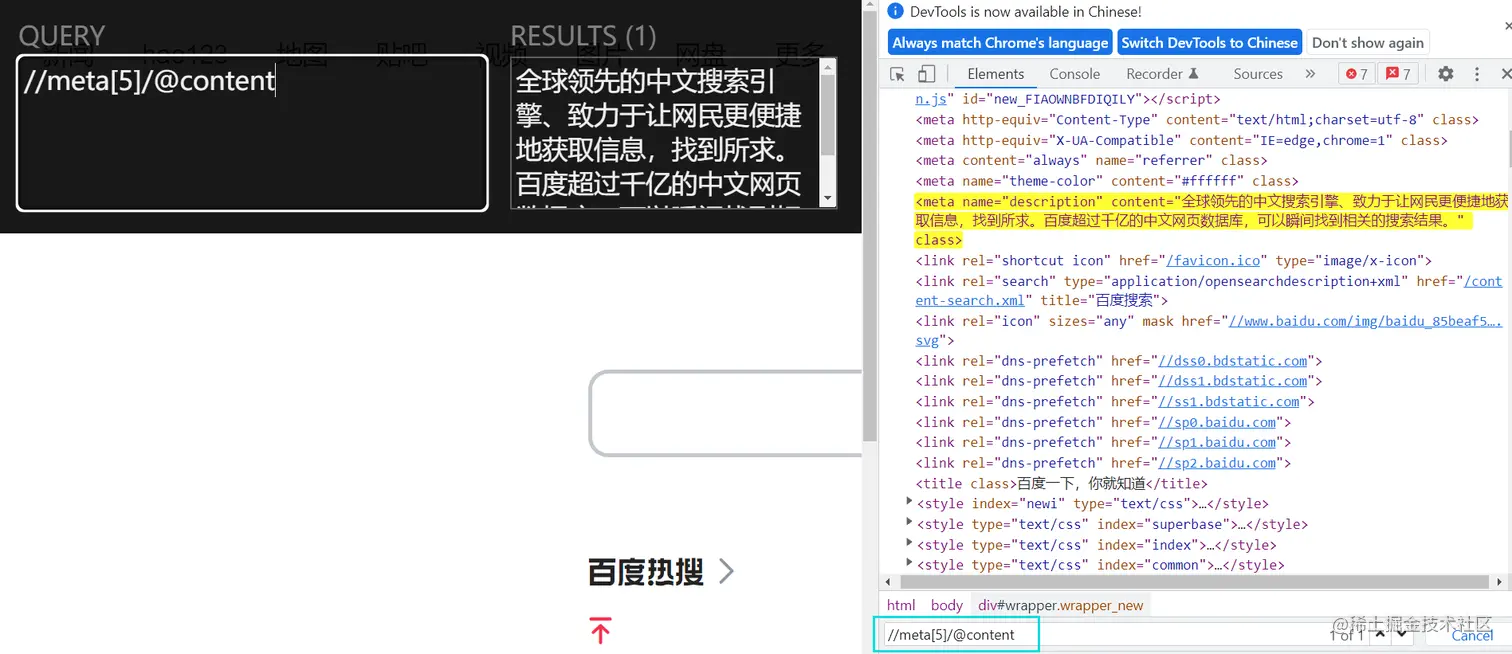Click the Baidu search input box

[x=726, y=413]
